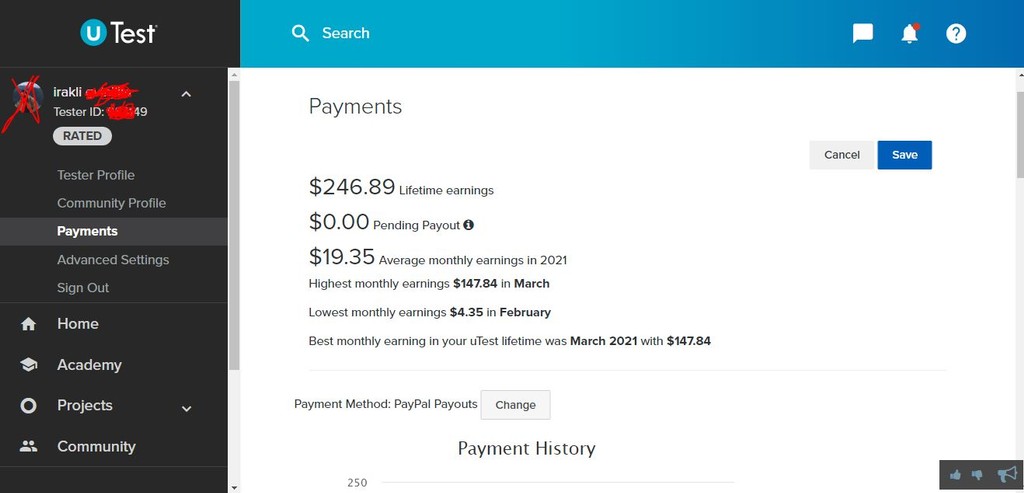Image resolution: width=1024 pixels, height=493 pixels.
Task: Click the search magnifier icon
Action: 300,33
